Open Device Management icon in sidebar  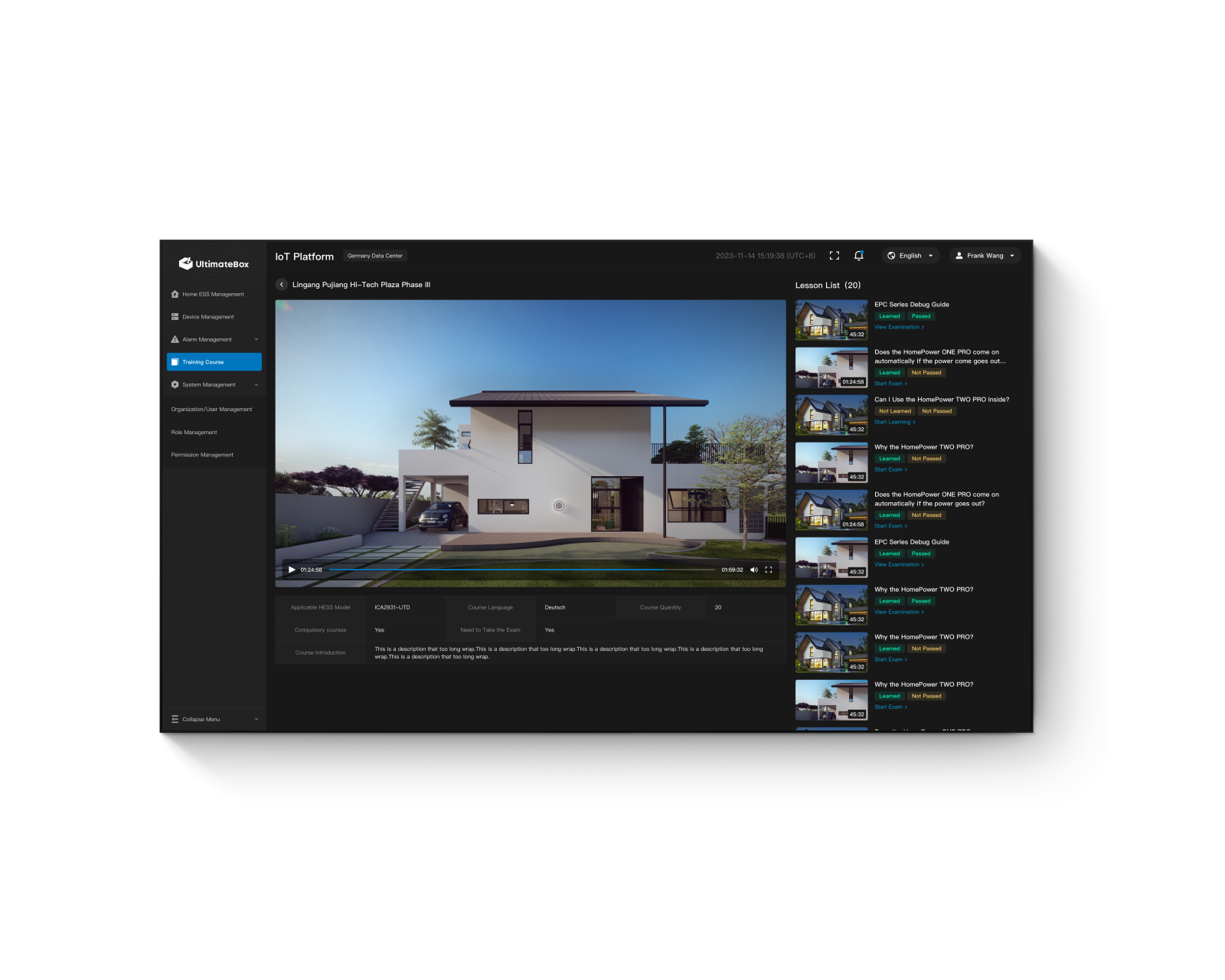[x=175, y=317]
